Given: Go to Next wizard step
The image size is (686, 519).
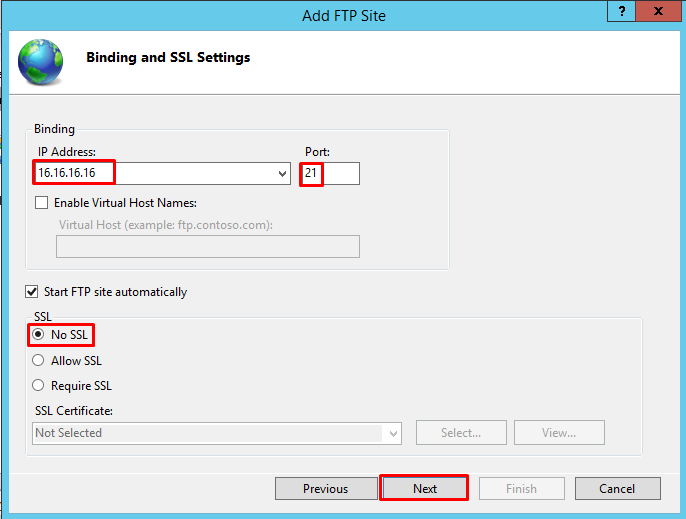Looking at the screenshot, I should (424, 488).
